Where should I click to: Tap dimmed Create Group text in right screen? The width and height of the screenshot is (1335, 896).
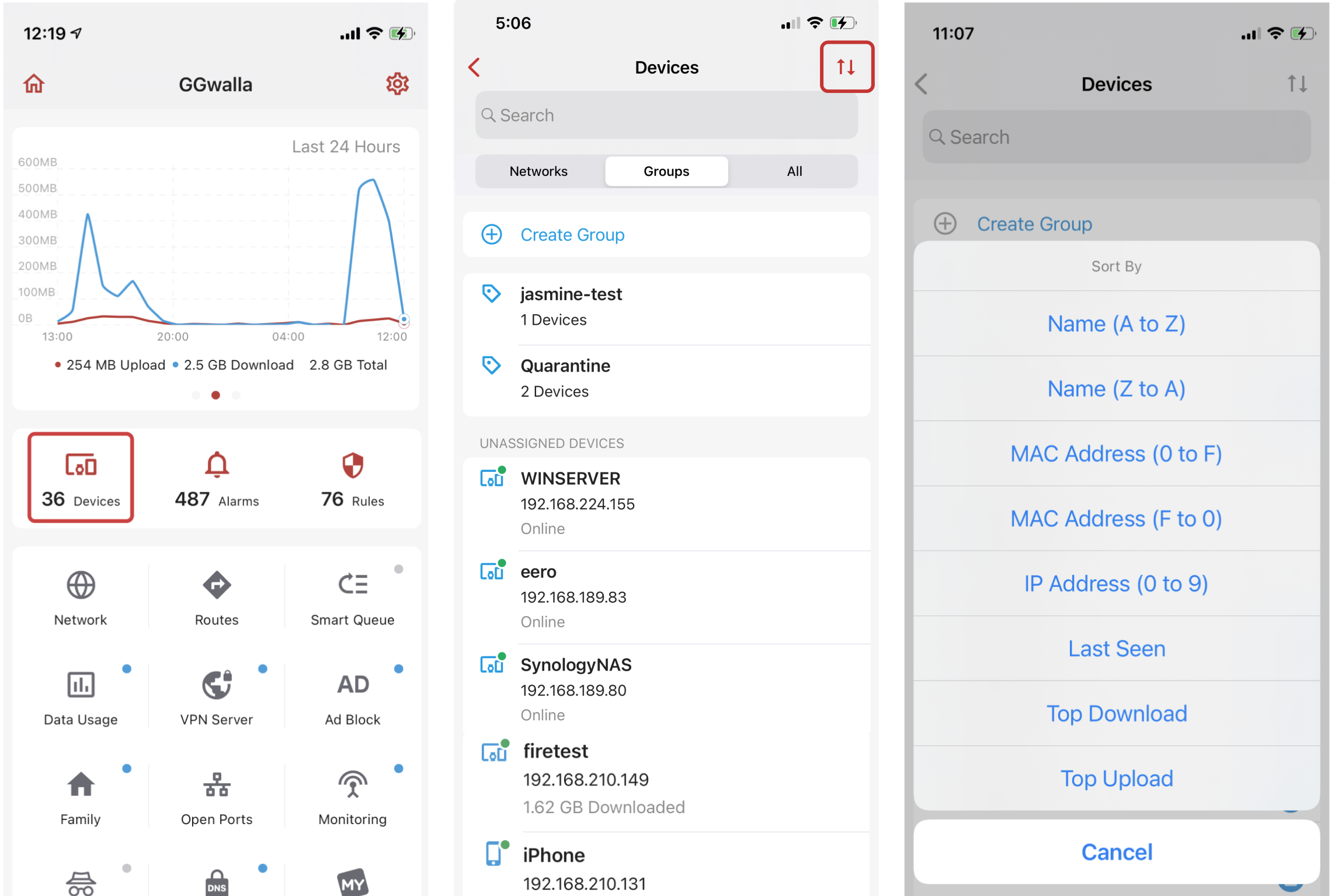click(x=1034, y=224)
